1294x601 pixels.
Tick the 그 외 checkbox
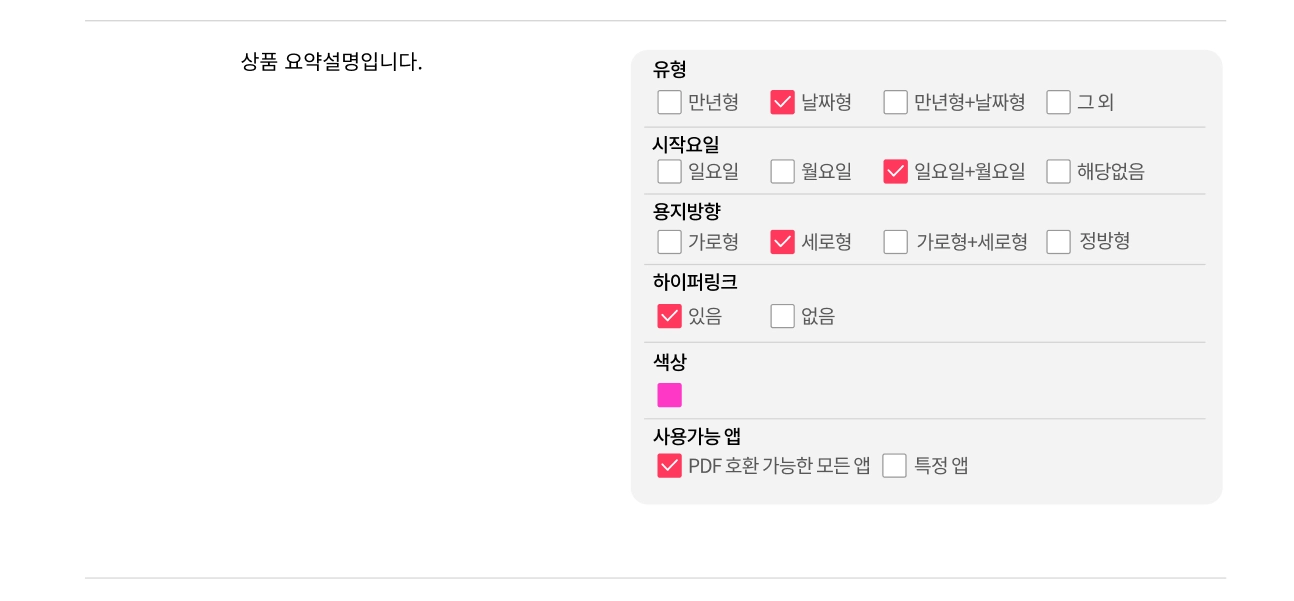pyautogui.click(x=1058, y=102)
